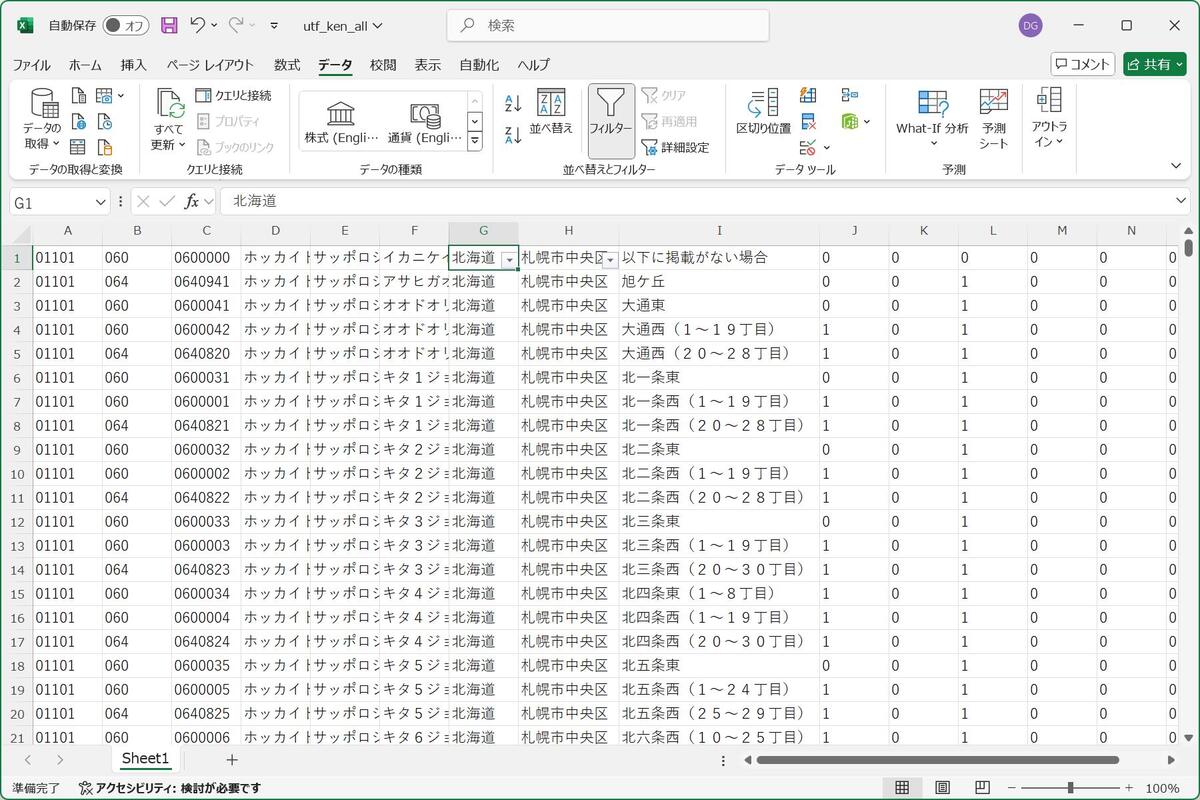Screen dimensions: 1200x800
Task: Click the From Table/Range icon
Action: tap(79, 146)
